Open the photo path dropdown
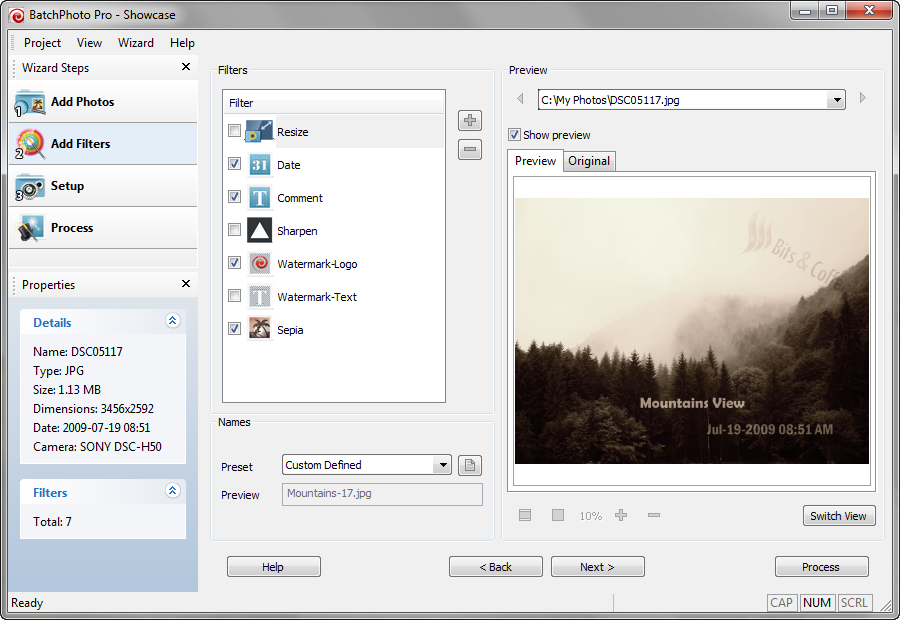The height and width of the screenshot is (620, 900). [836, 100]
